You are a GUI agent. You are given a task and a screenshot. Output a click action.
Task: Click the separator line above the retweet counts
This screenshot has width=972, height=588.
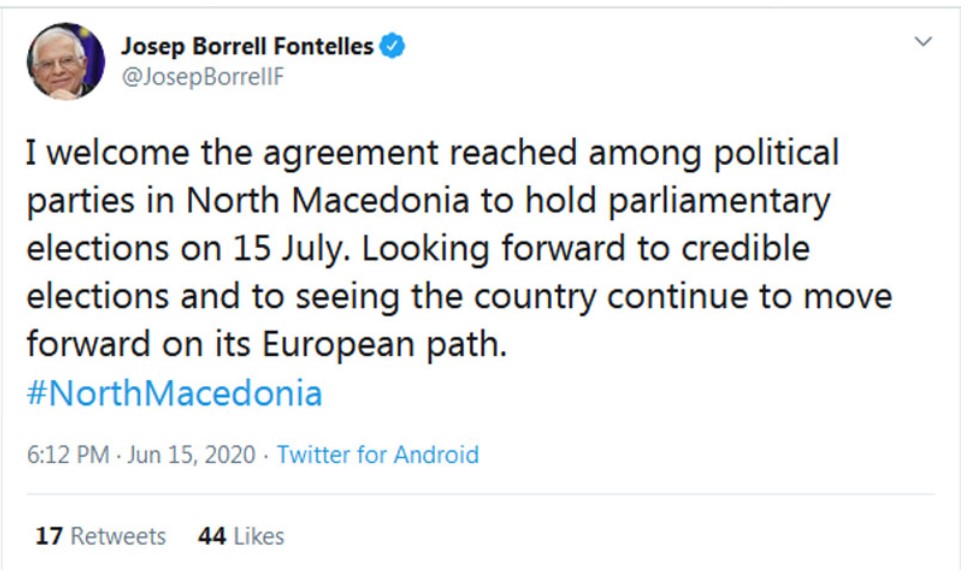[480, 494]
